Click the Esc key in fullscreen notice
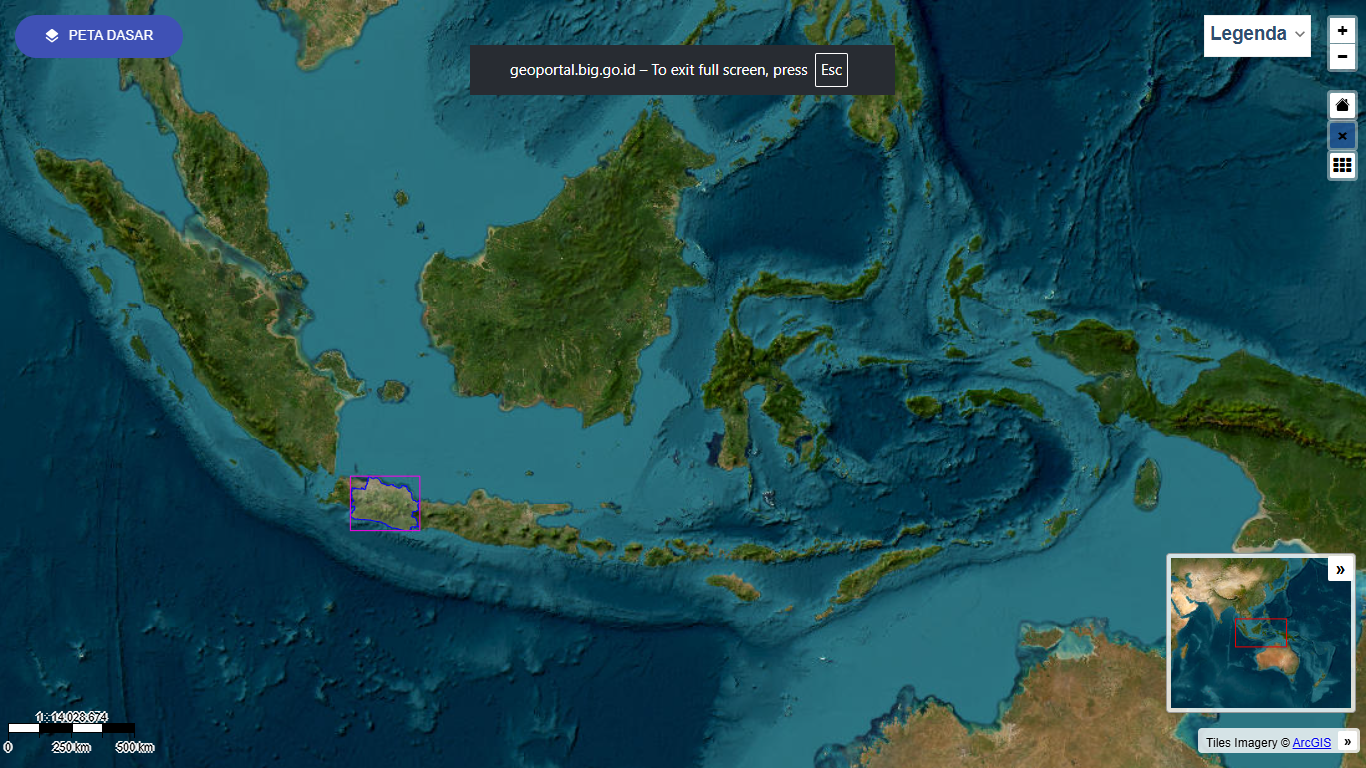Screen dimensions: 1366x768 pos(831,70)
